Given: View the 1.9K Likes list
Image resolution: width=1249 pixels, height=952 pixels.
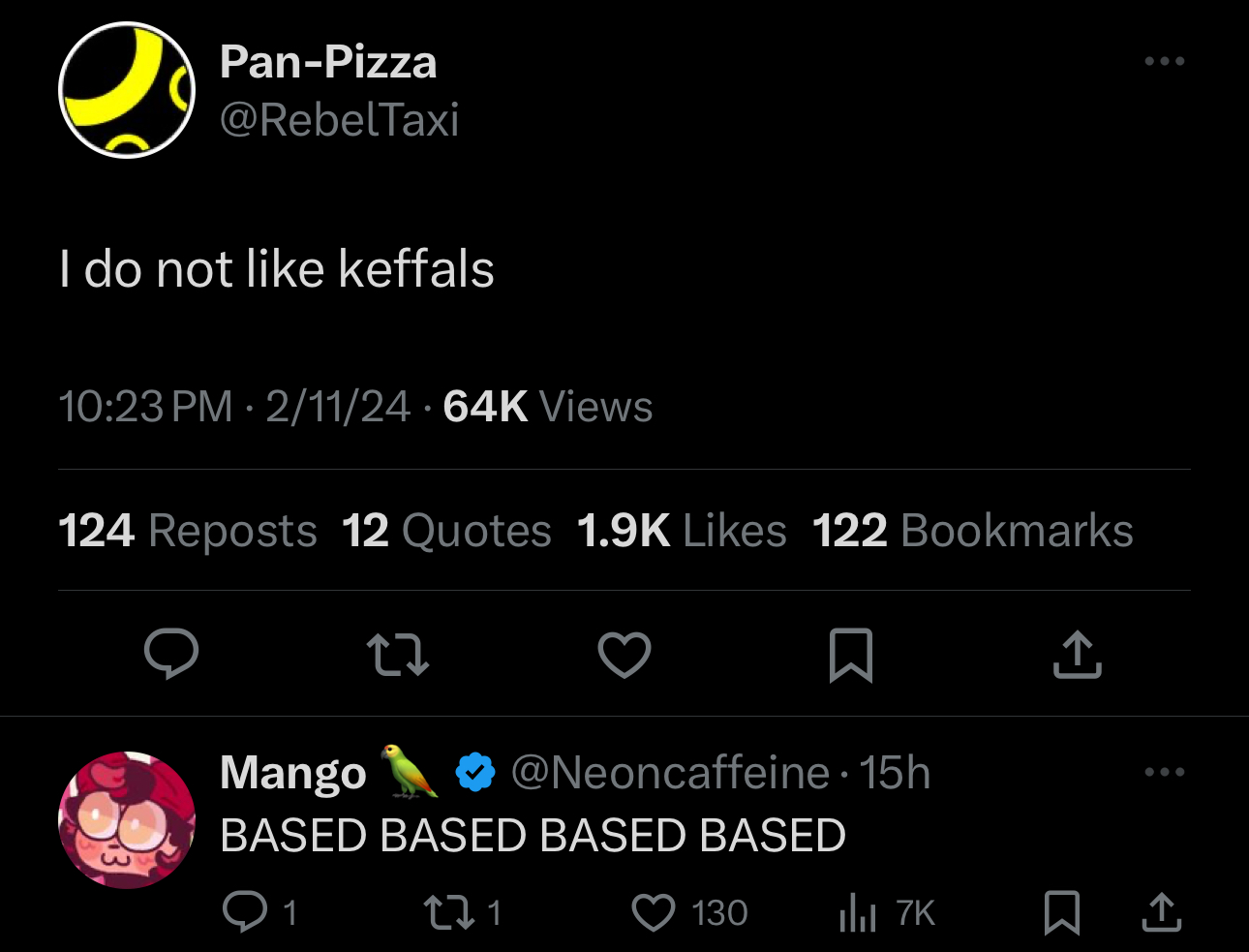Looking at the screenshot, I should [x=682, y=531].
